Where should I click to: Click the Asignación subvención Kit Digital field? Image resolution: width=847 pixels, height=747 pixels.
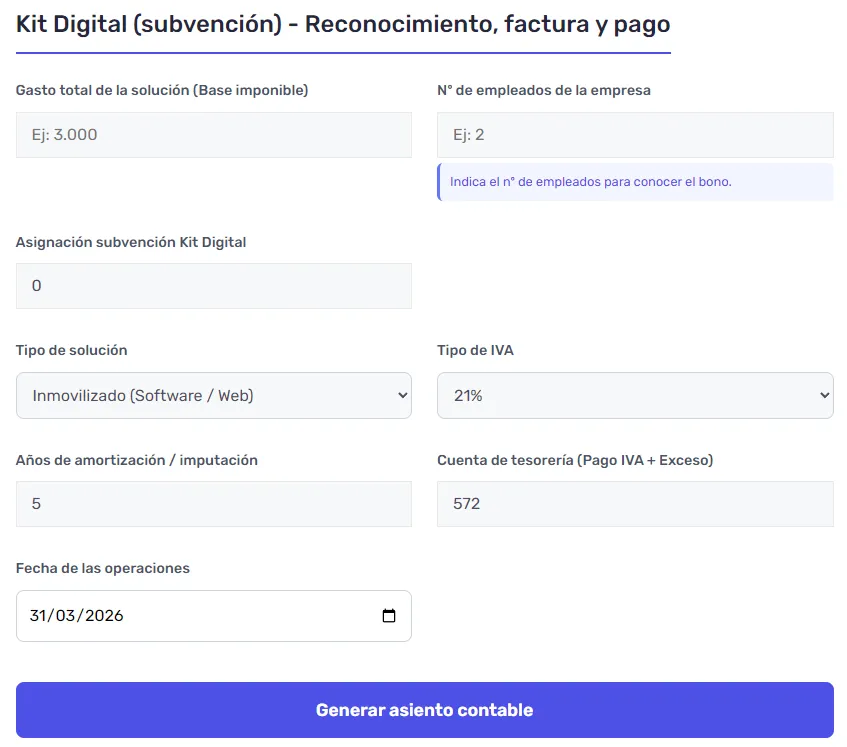(x=213, y=286)
